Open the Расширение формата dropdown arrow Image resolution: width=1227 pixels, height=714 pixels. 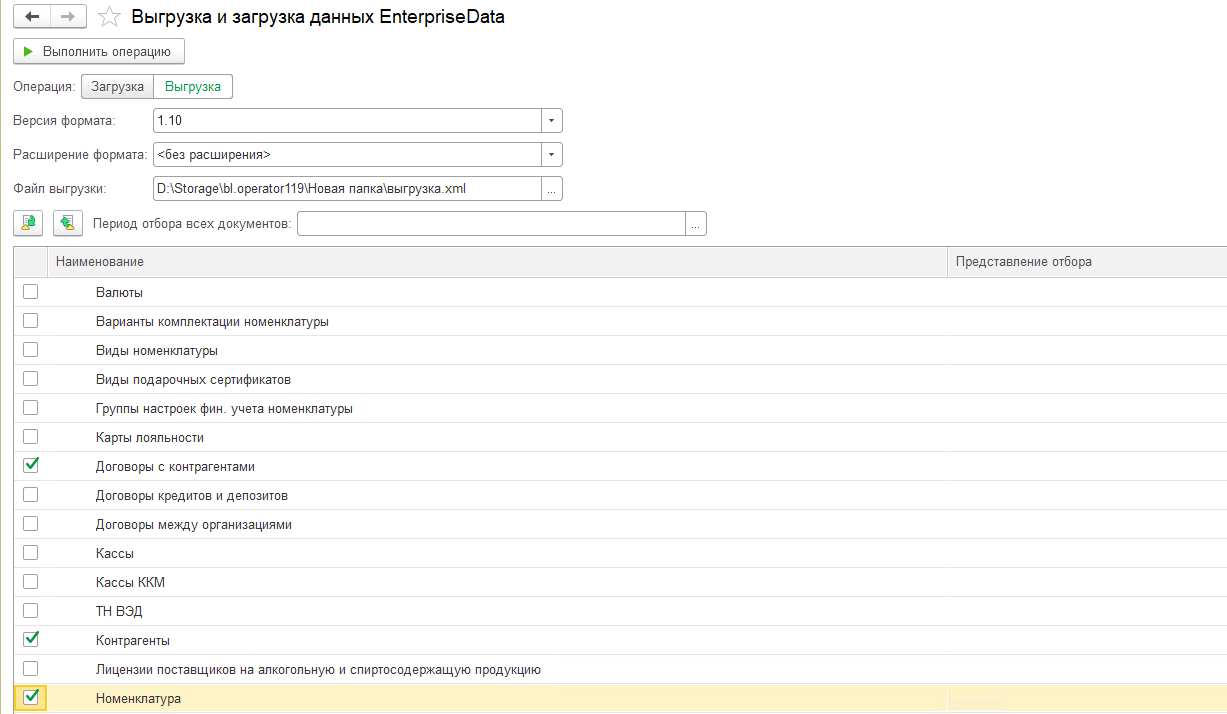tap(552, 155)
